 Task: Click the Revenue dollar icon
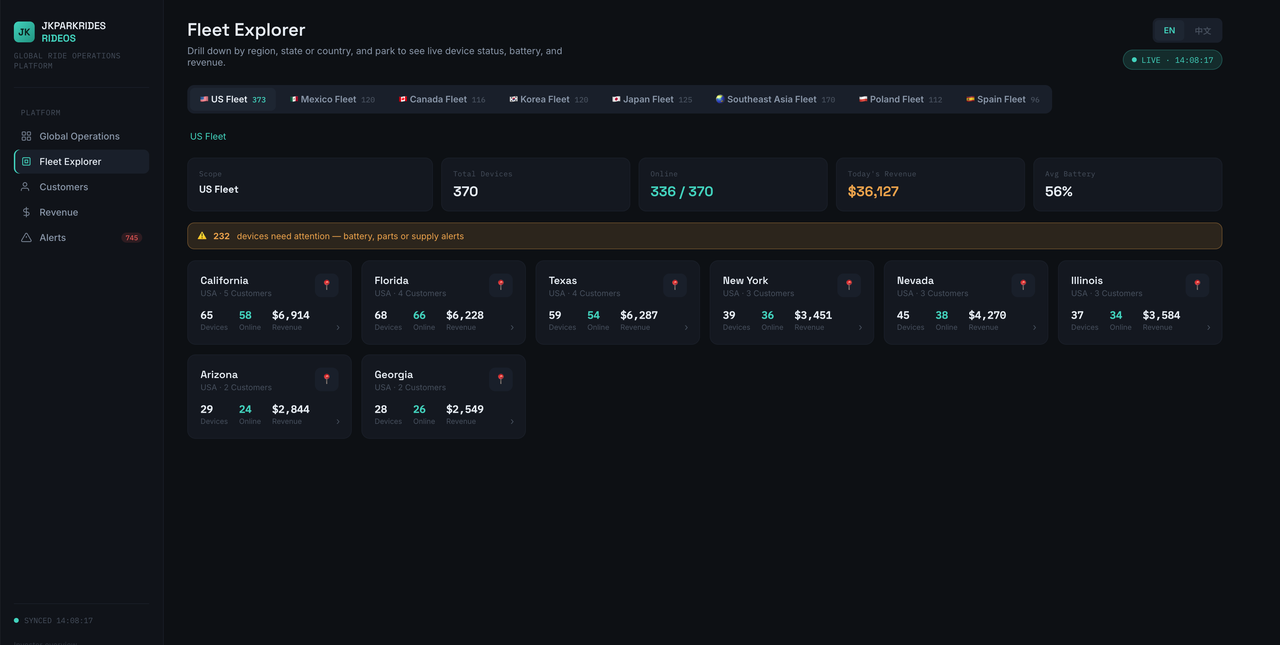[27, 212]
